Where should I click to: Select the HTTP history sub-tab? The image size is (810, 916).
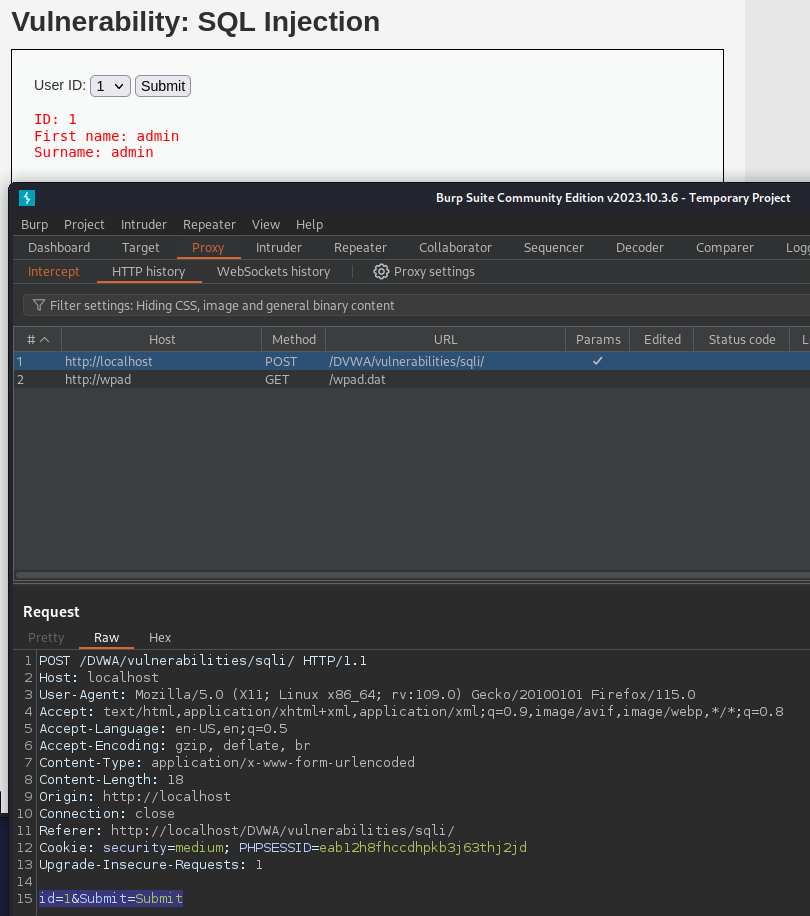(x=148, y=272)
